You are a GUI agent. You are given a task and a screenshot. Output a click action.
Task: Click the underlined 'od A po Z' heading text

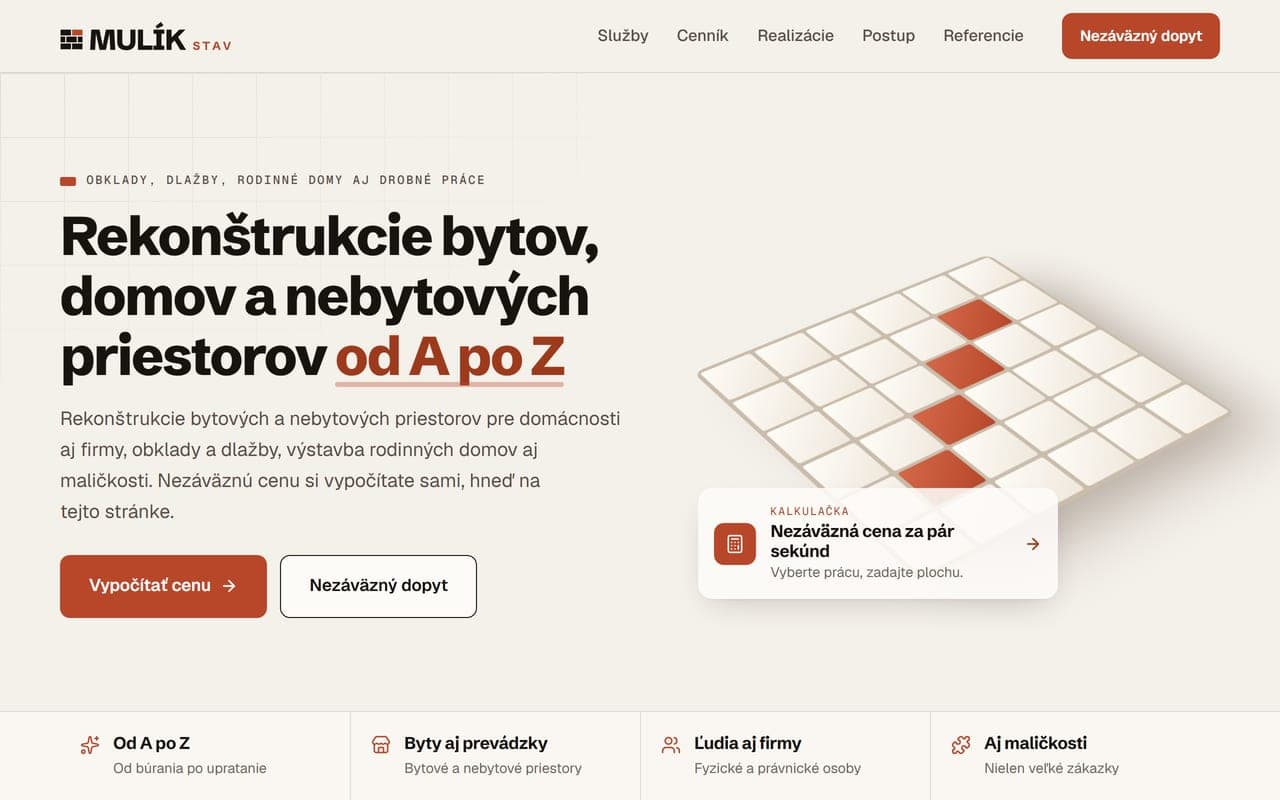click(x=450, y=360)
